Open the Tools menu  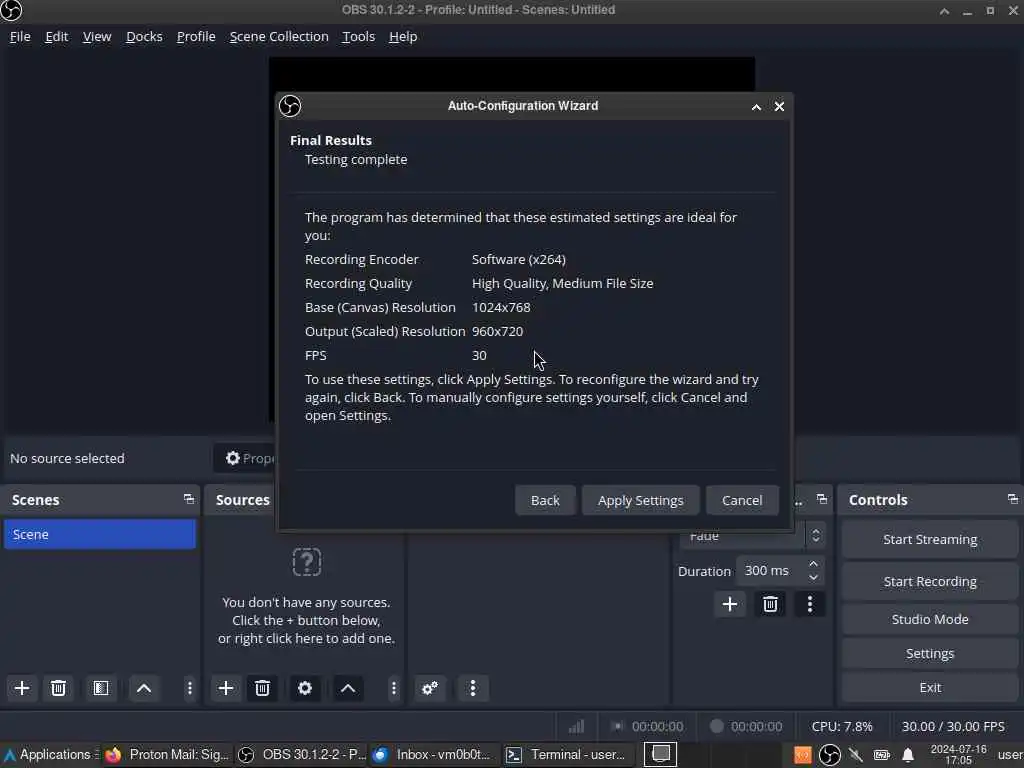pos(359,37)
